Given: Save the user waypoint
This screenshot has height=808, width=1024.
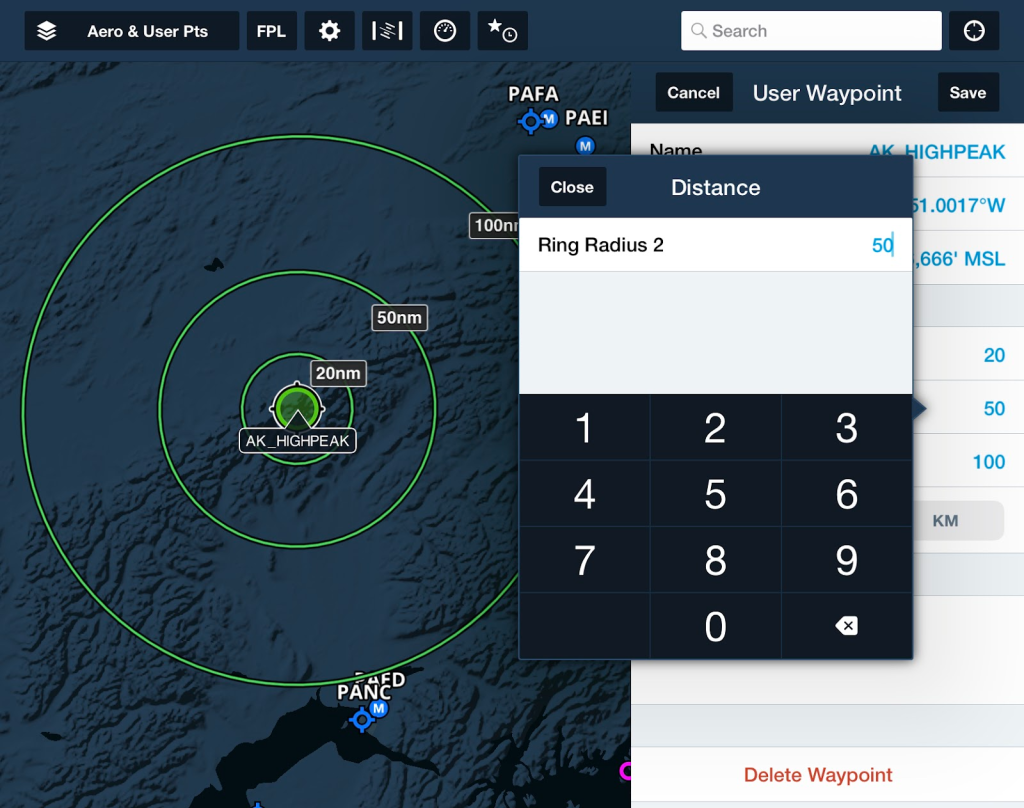Looking at the screenshot, I should tap(968, 92).
